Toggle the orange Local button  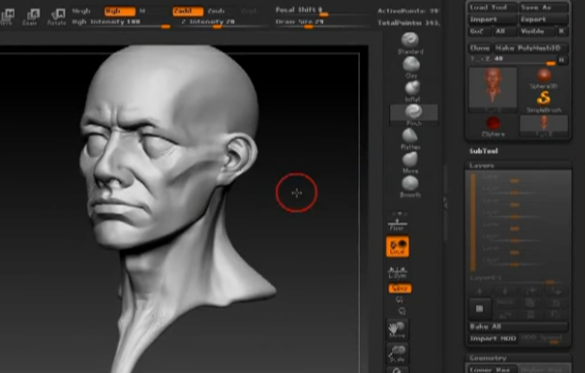397,247
